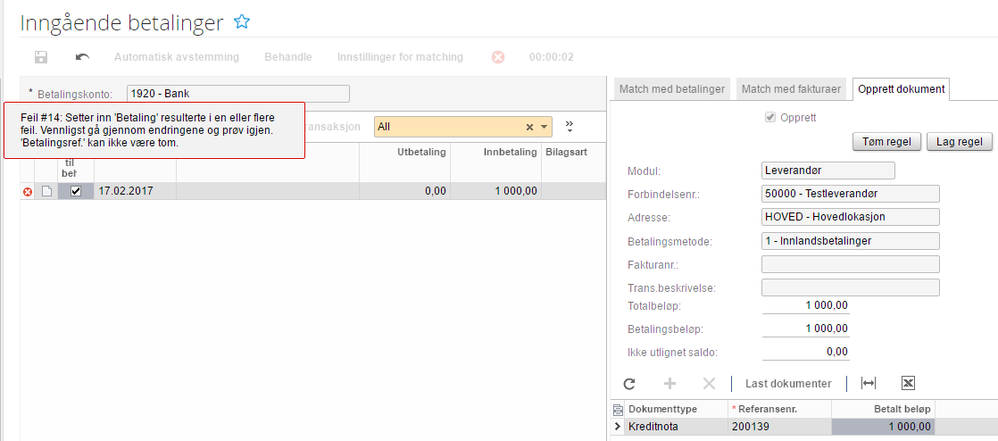Click the Innbetaling cell 1 000,00
This screenshot has width=998, height=441.
[x=495, y=191]
